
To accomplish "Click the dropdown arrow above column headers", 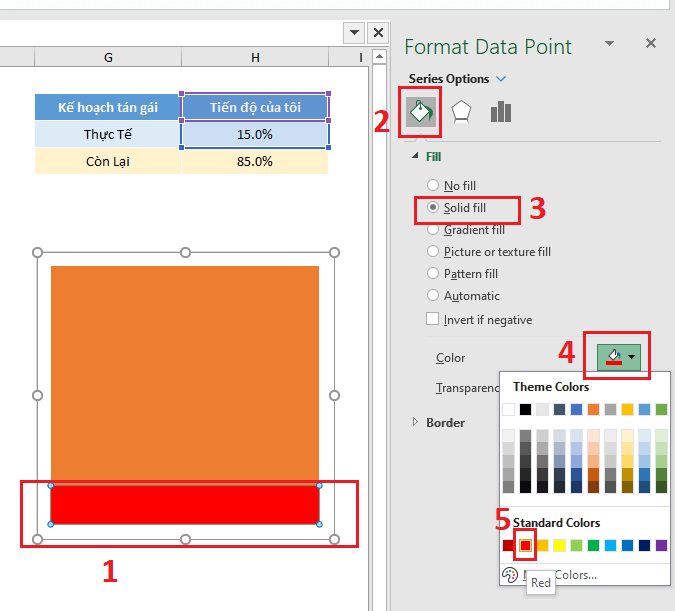I will point(354,33).
